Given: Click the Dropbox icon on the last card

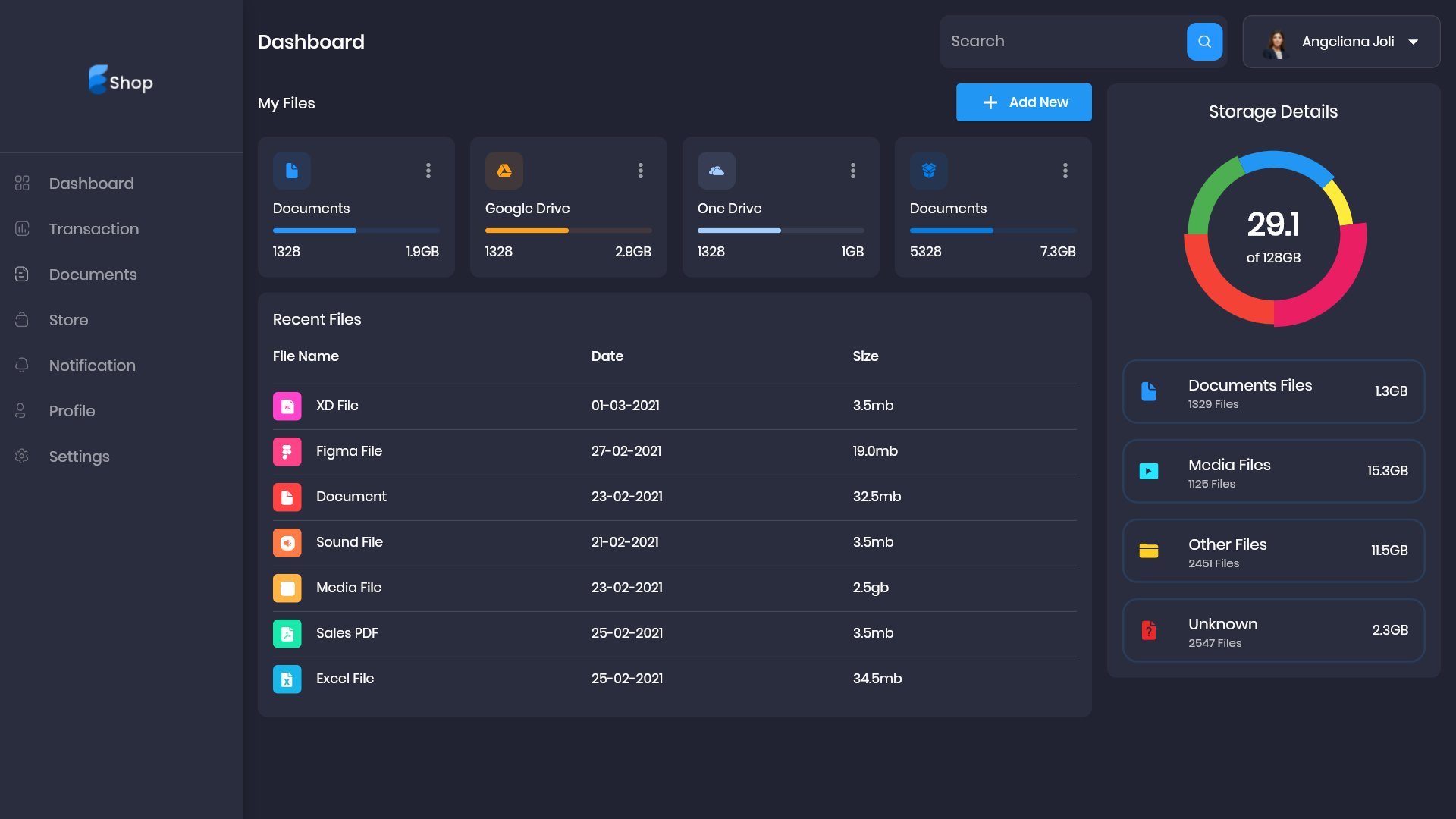Looking at the screenshot, I should [x=929, y=171].
